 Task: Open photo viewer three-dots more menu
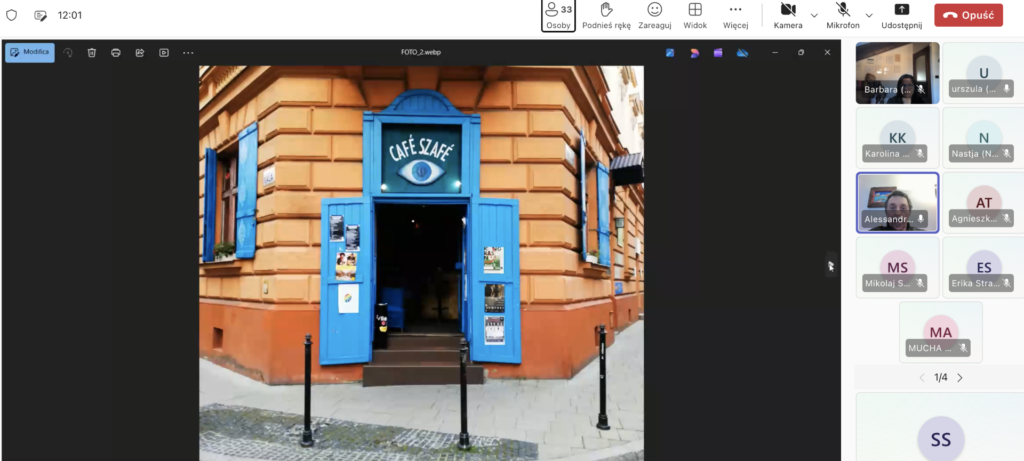[188, 52]
